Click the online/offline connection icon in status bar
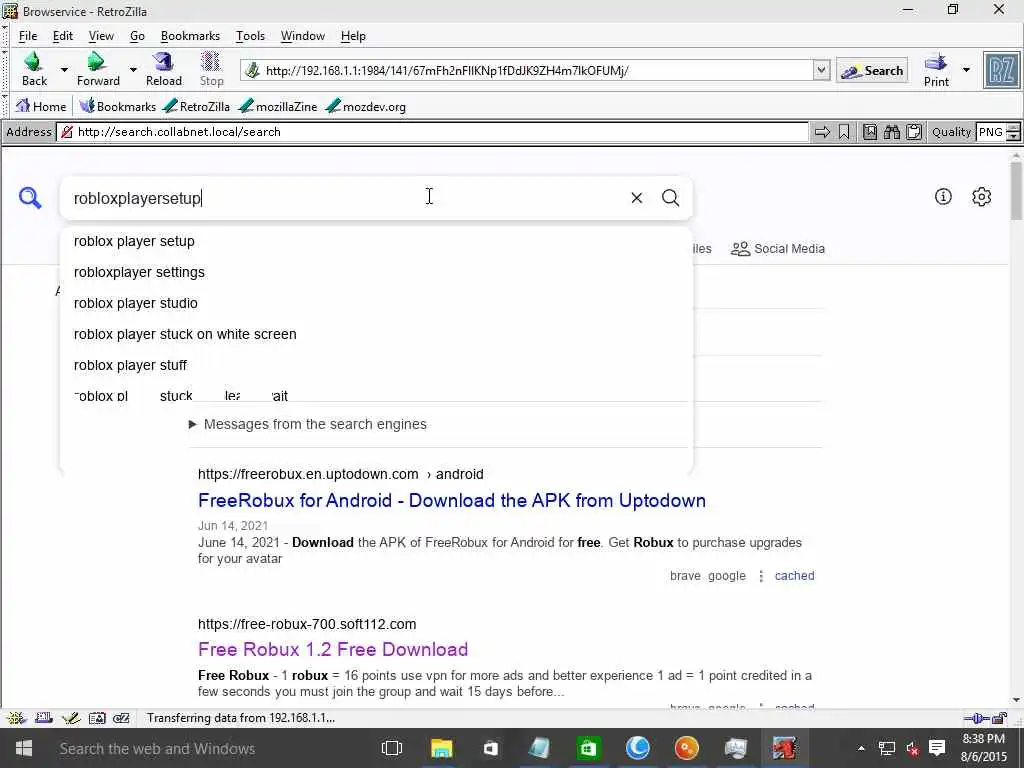The width and height of the screenshot is (1024, 768). coord(976,718)
